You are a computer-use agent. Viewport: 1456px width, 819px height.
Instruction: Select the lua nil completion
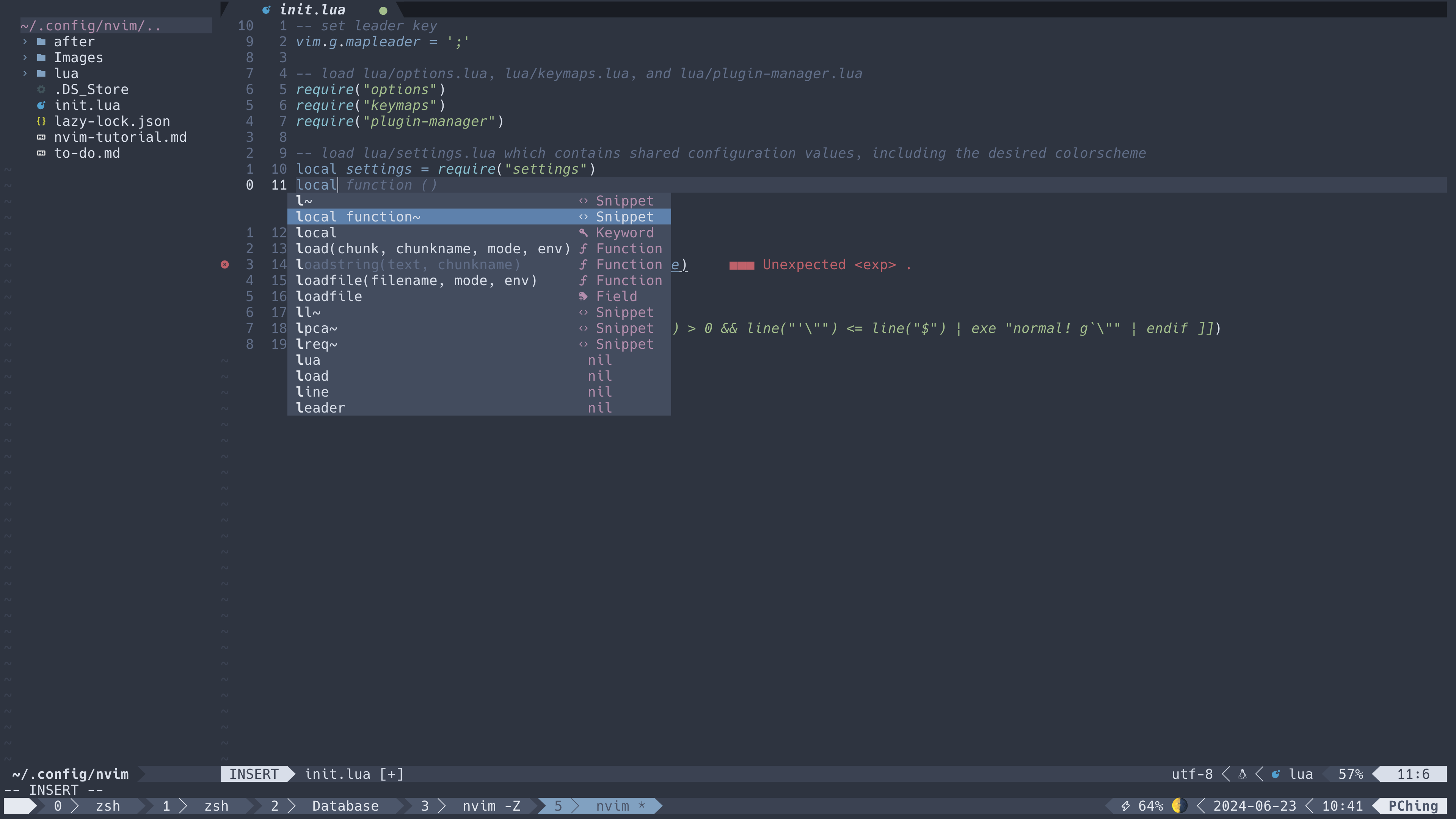coord(479,360)
